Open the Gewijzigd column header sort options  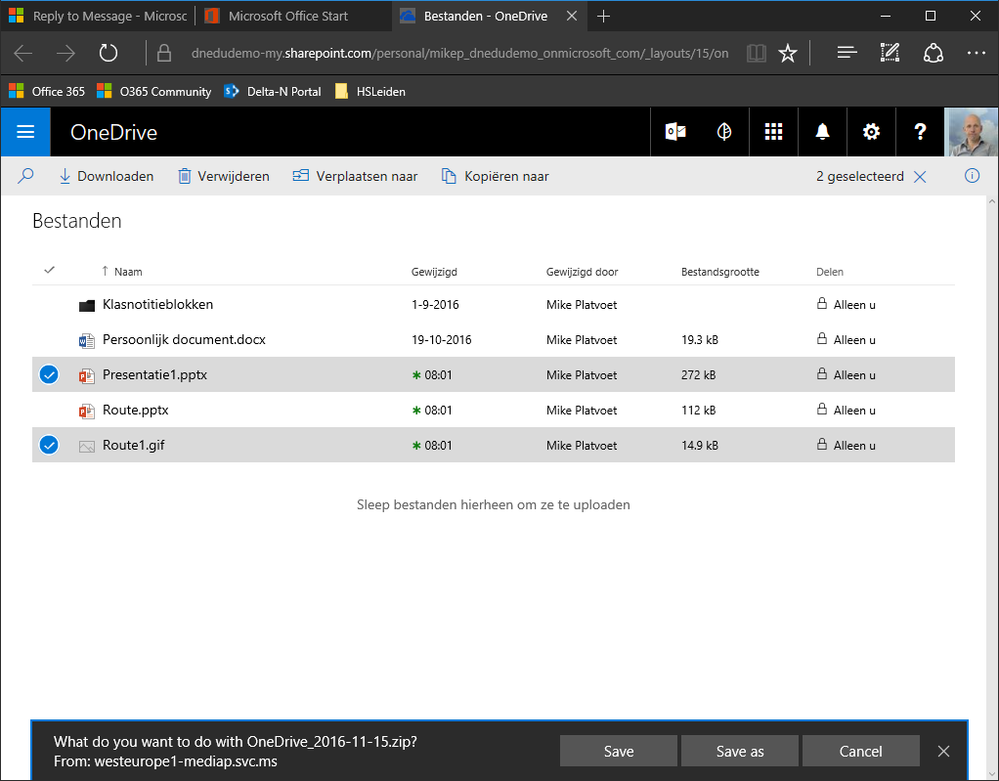434,272
